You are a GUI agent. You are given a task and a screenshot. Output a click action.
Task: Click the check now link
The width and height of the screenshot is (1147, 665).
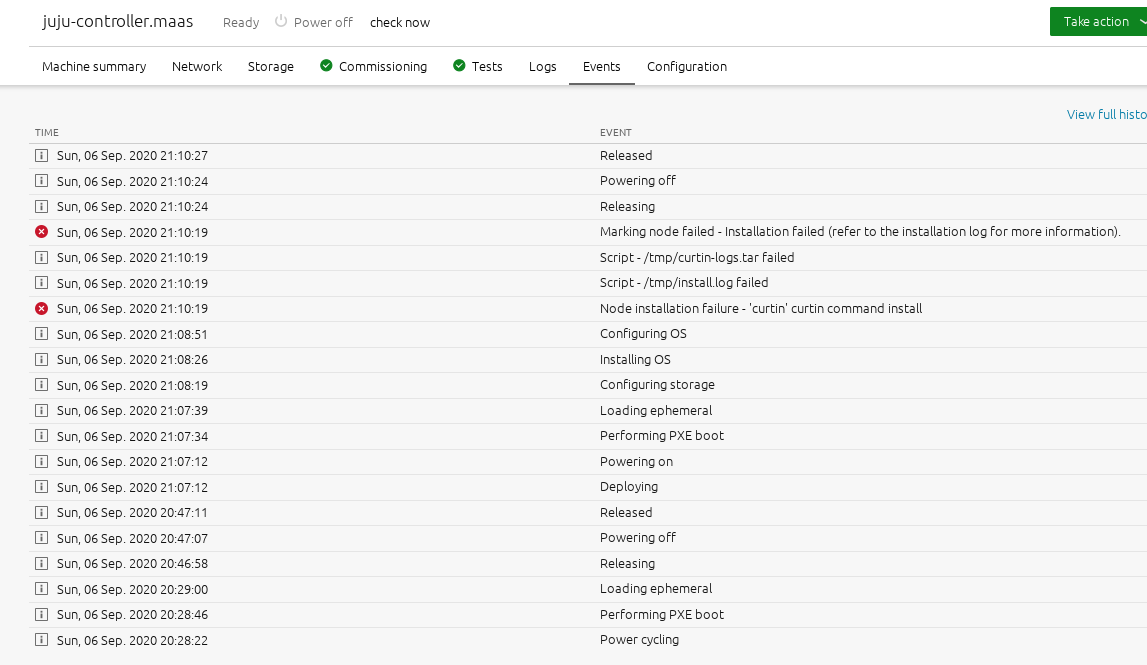click(x=400, y=23)
